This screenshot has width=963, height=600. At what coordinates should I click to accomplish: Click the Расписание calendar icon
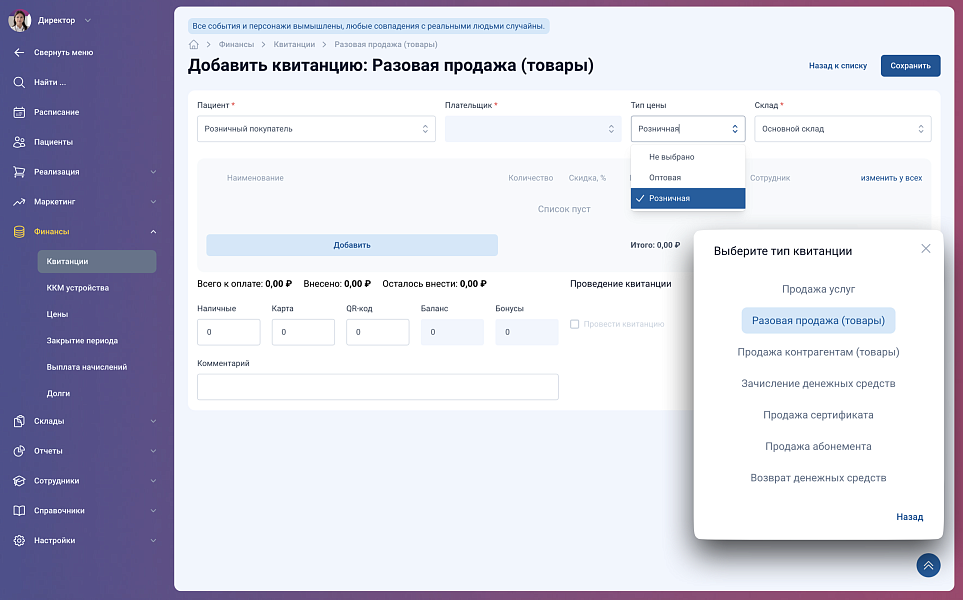[x=19, y=112]
